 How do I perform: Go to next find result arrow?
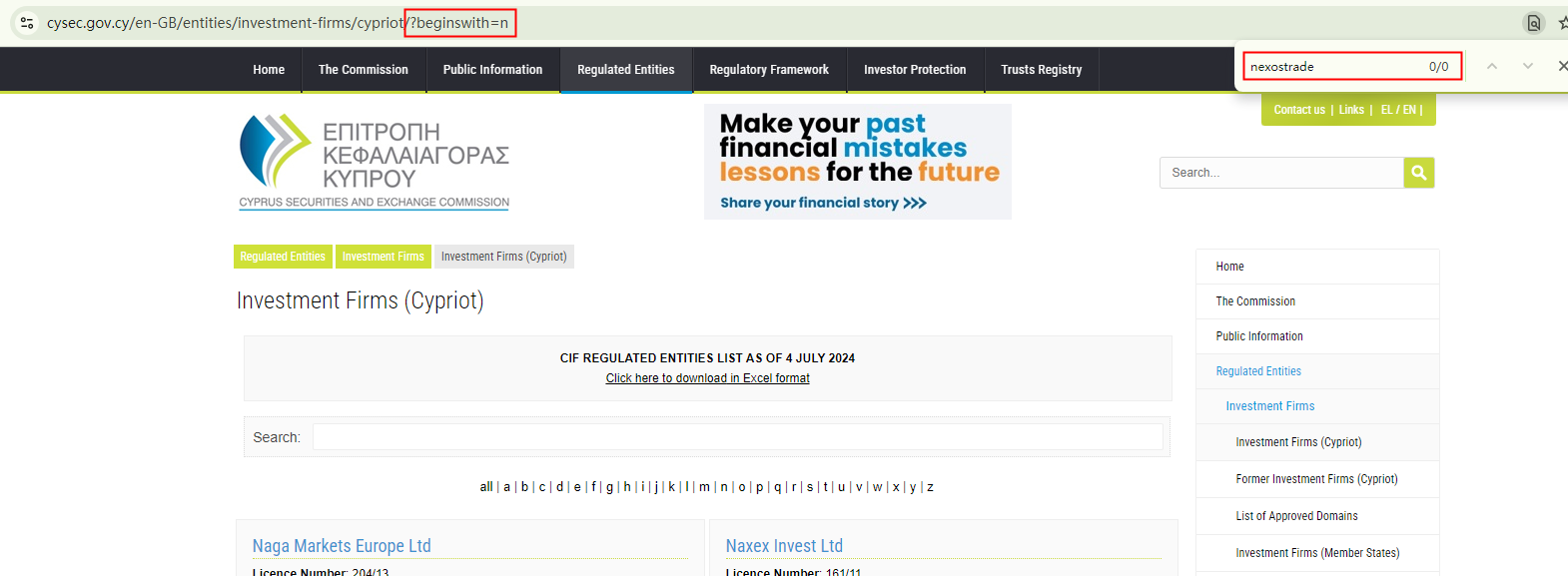pos(1528,66)
